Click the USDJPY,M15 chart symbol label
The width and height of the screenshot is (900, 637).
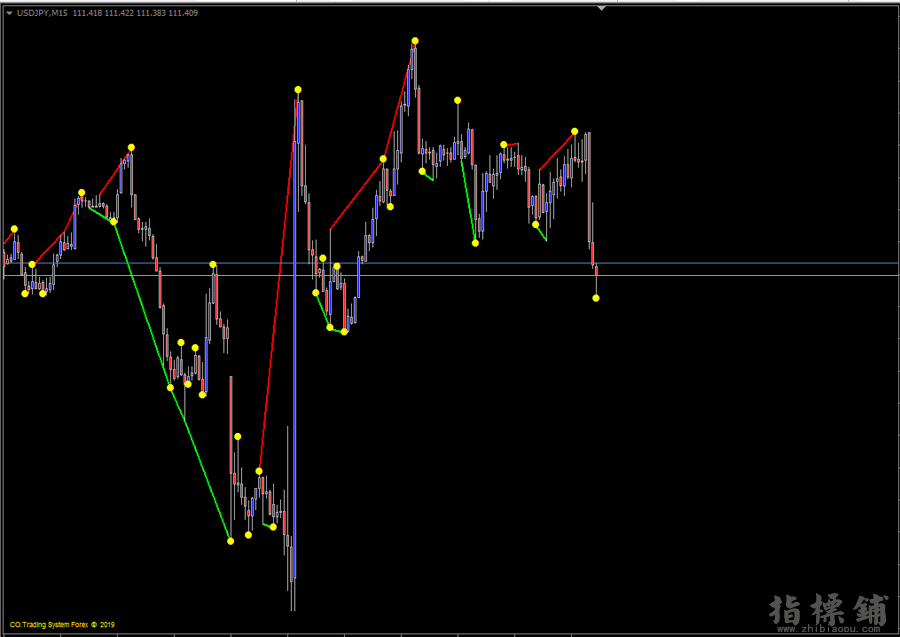[x=42, y=13]
